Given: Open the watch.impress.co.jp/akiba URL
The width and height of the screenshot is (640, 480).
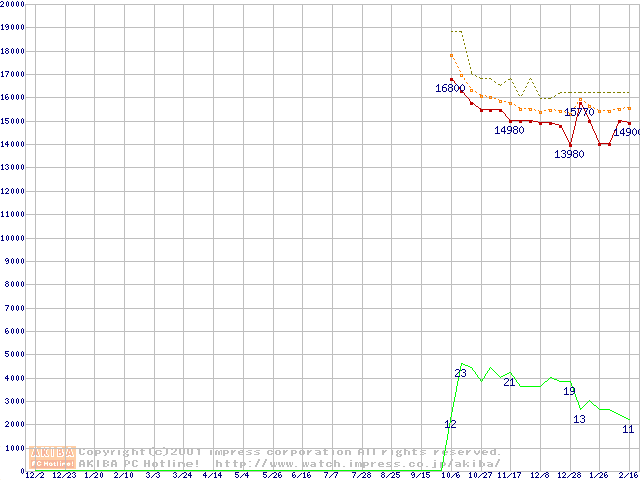Looking at the screenshot, I should (x=371, y=463).
